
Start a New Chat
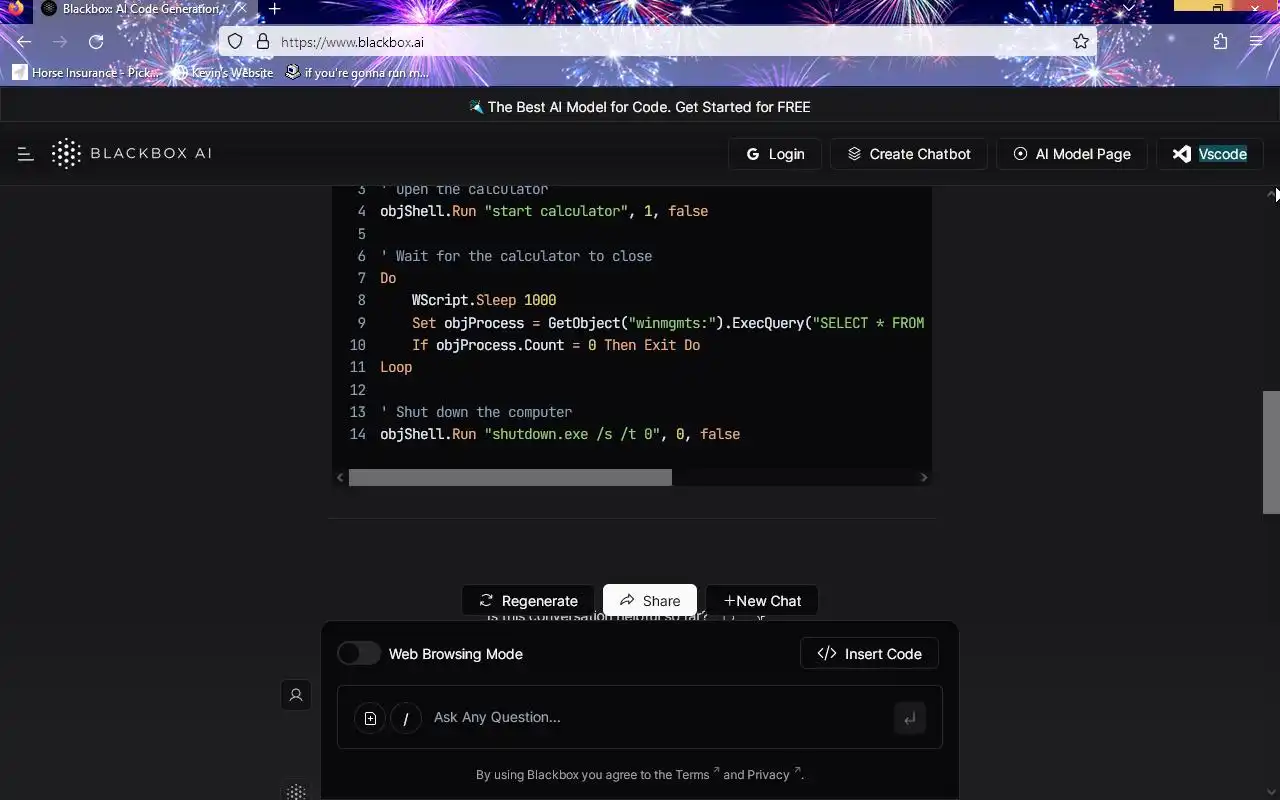[x=762, y=600]
